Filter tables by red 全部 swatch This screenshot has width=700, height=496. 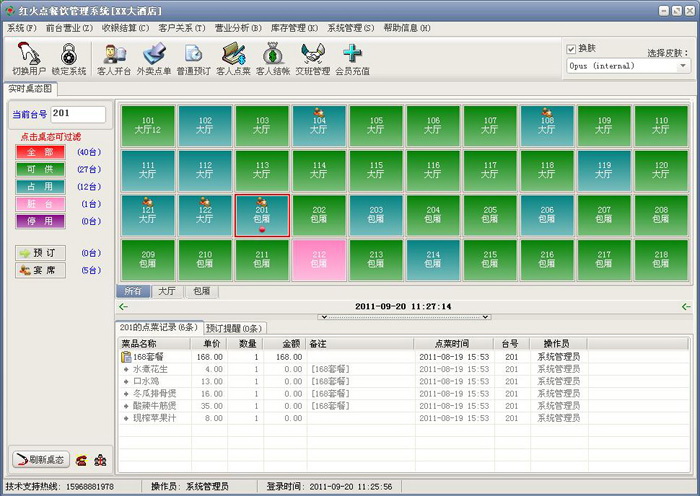click(x=41, y=151)
